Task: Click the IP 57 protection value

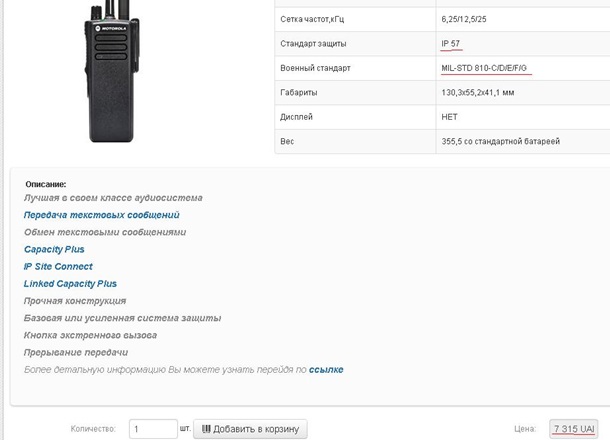Action: click(x=452, y=44)
